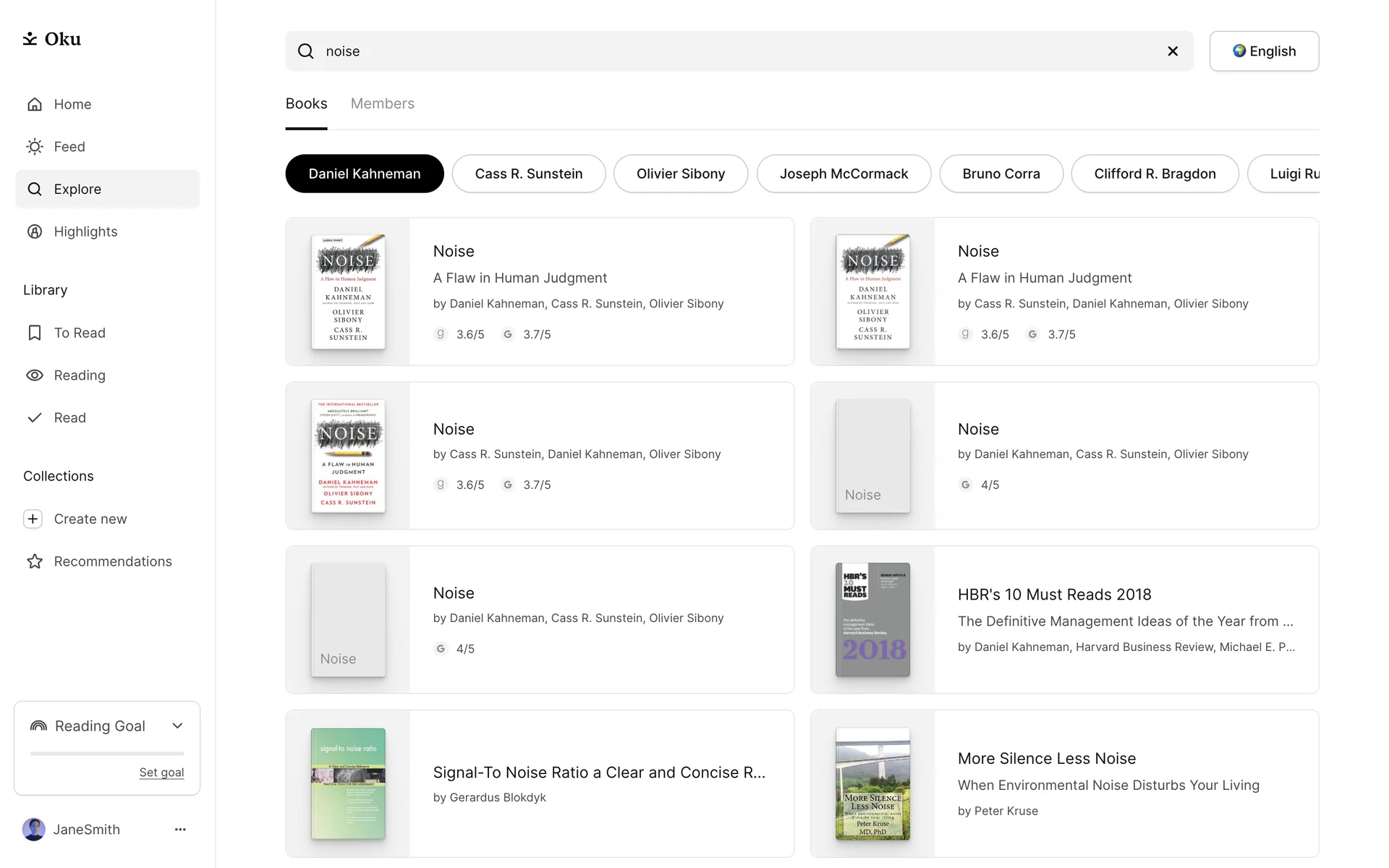This screenshot has width=1389, height=868.
Task: Open HBR's 10 Must Reads 2018 cover
Action: click(x=872, y=620)
